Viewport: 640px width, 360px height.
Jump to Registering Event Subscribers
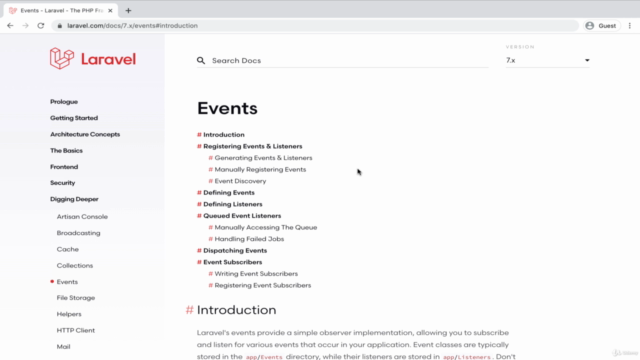(262, 285)
